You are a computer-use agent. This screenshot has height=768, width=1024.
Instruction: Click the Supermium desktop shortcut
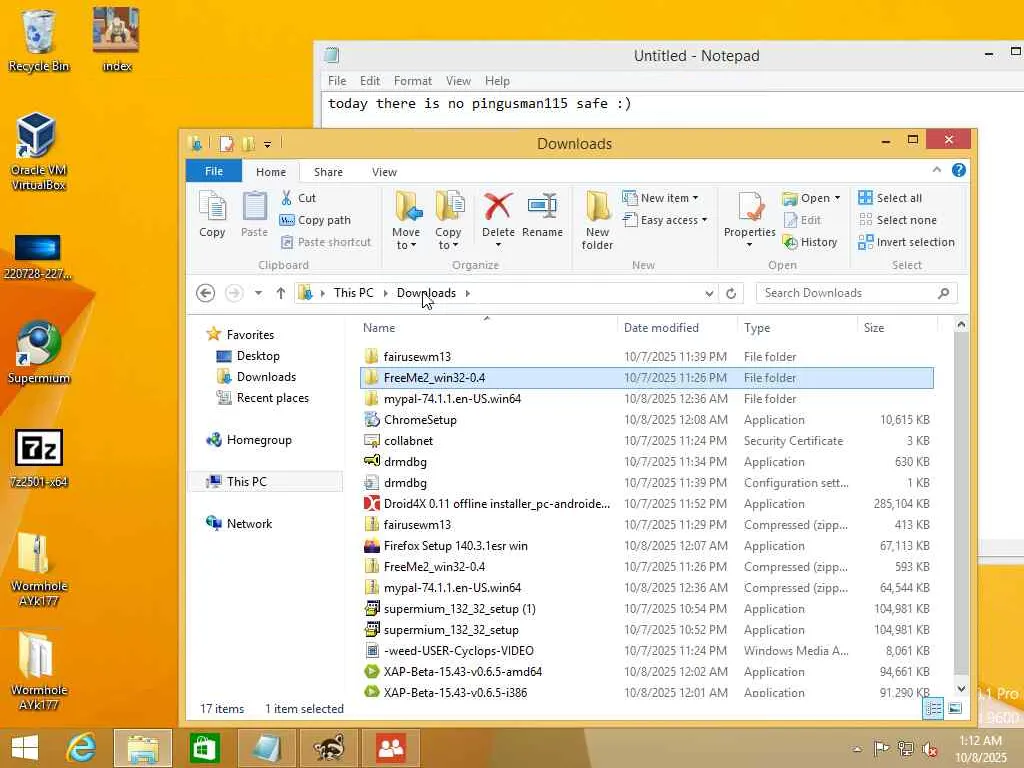[38, 353]
